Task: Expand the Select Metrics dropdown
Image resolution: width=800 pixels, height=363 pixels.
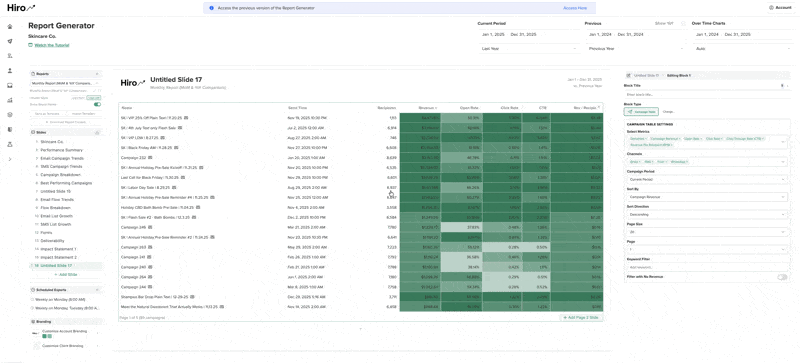Action: pos(784,142)
